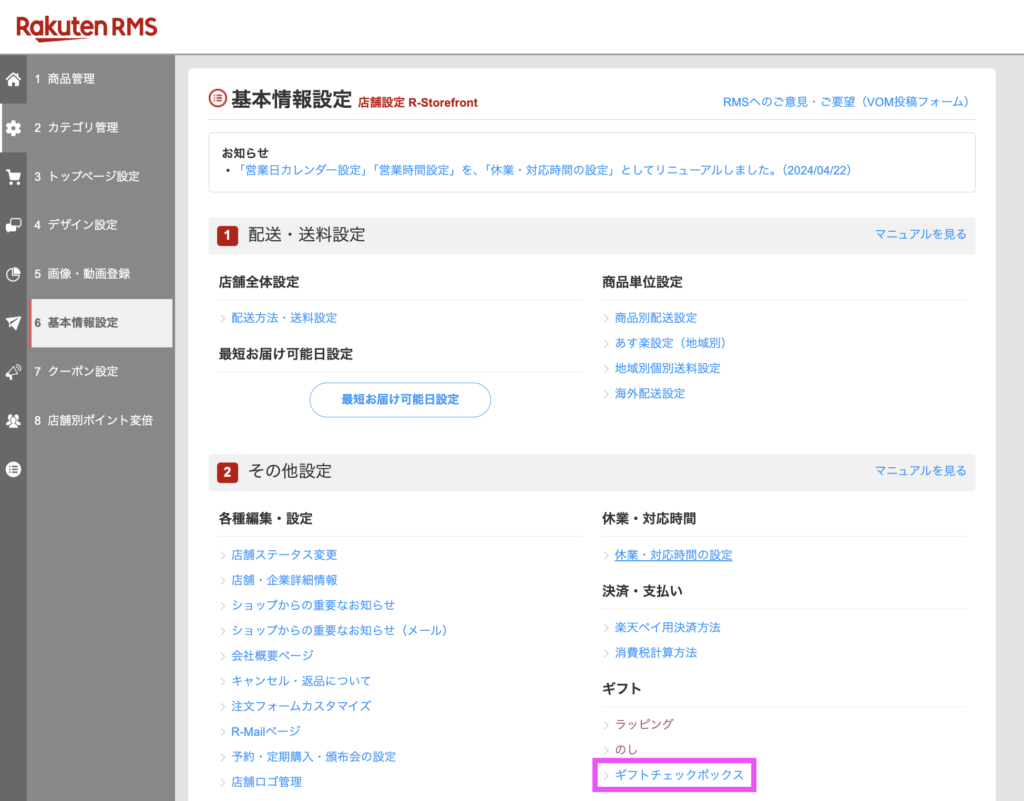Open ラッピング gift link
The height and width of the screenshot is (801, 1024).
[x=644, y=725]
